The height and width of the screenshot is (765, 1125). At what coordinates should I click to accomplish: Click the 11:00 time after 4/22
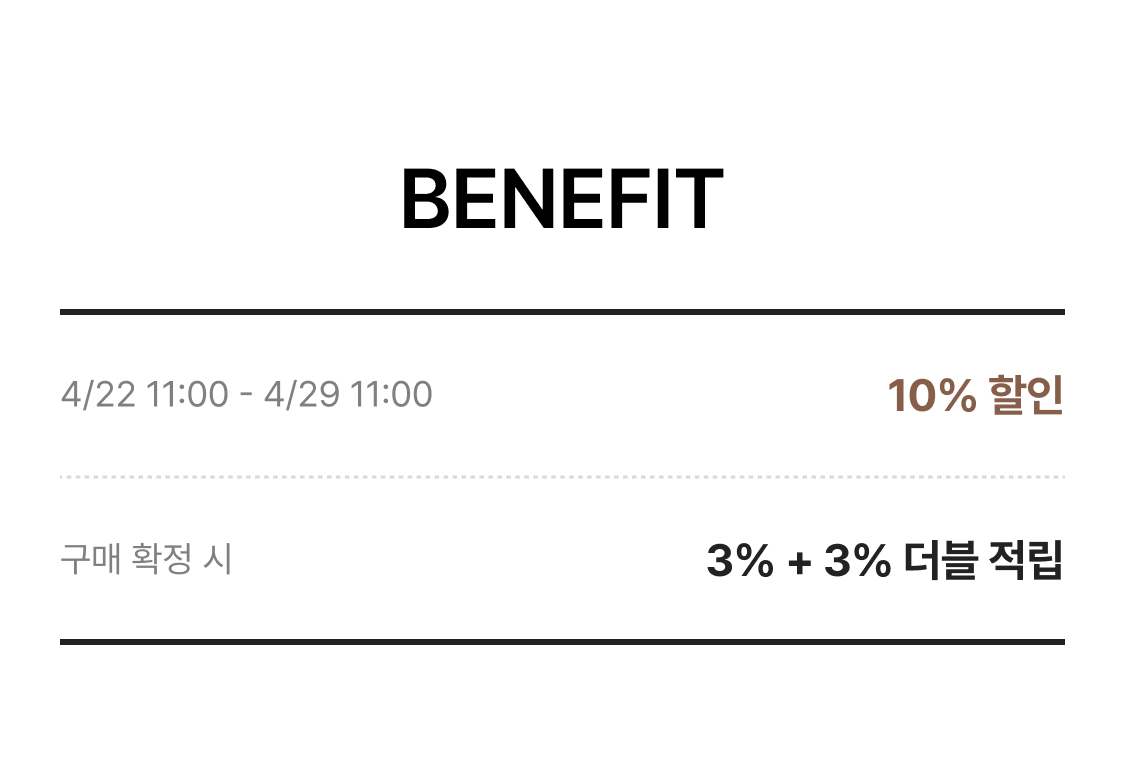187,394
